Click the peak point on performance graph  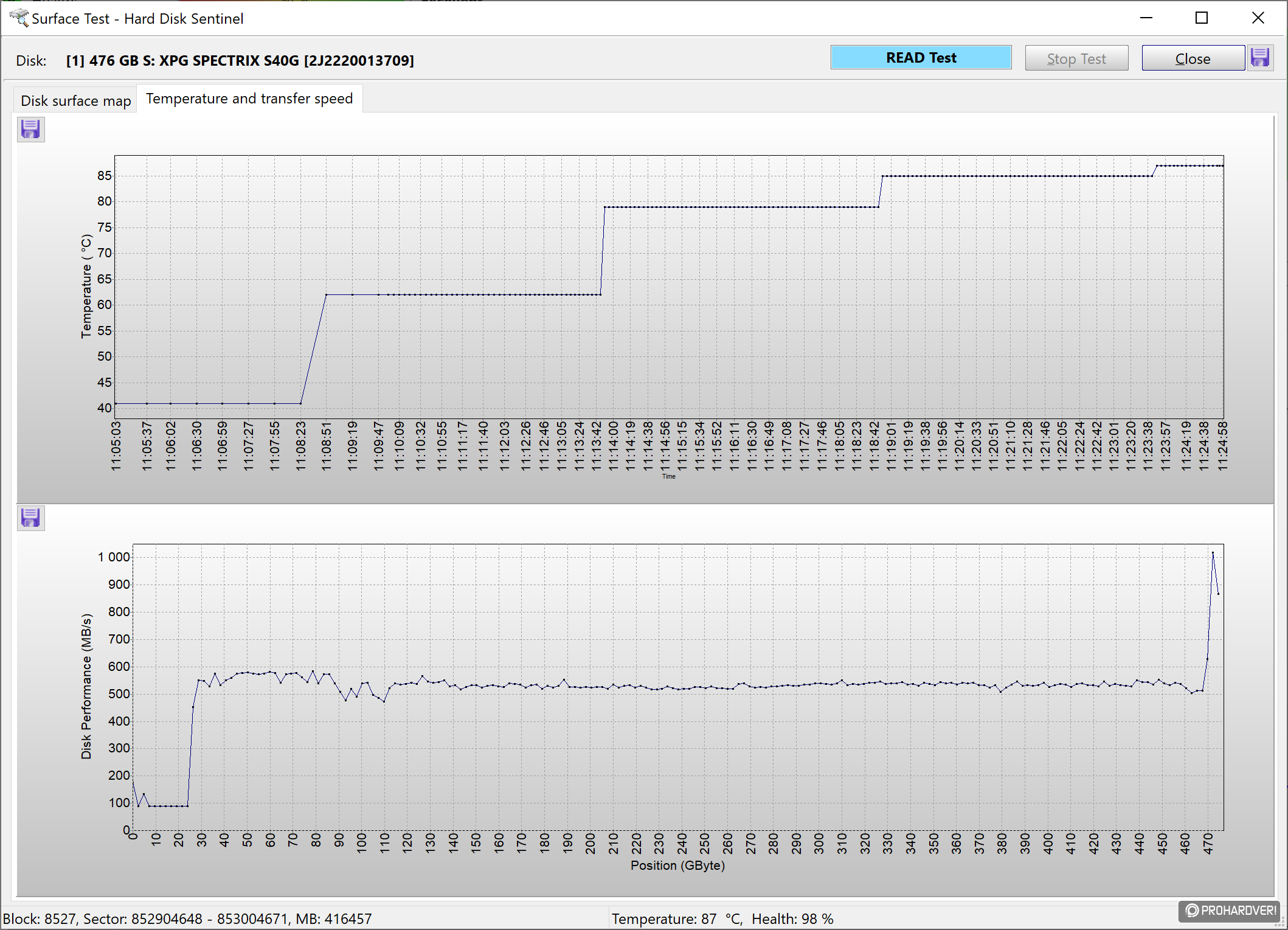click(1213, 553)
